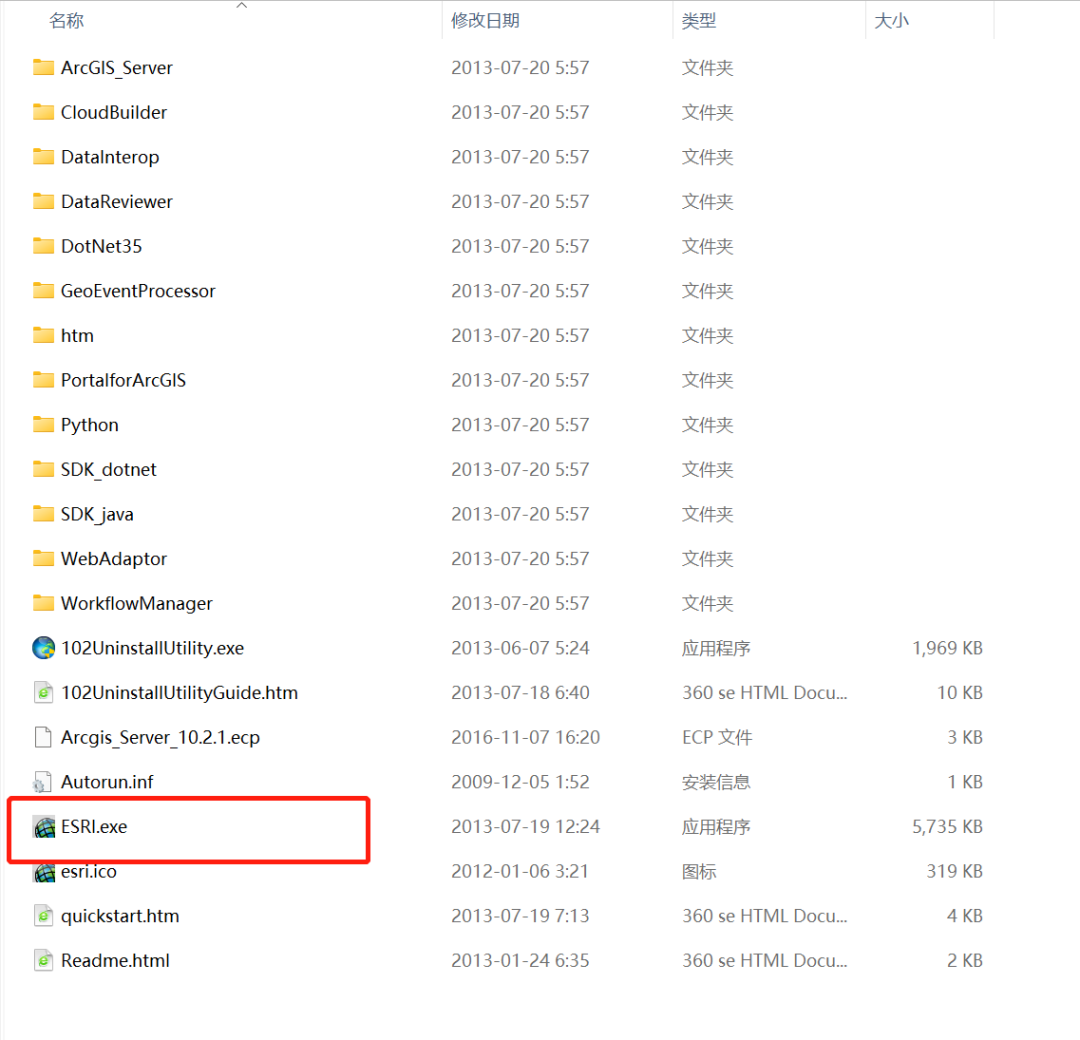Image resolution: width=1080 pixels, height=1040 pixels.
Task: Click the 安装信息 type cell
Action: point(716,782)
